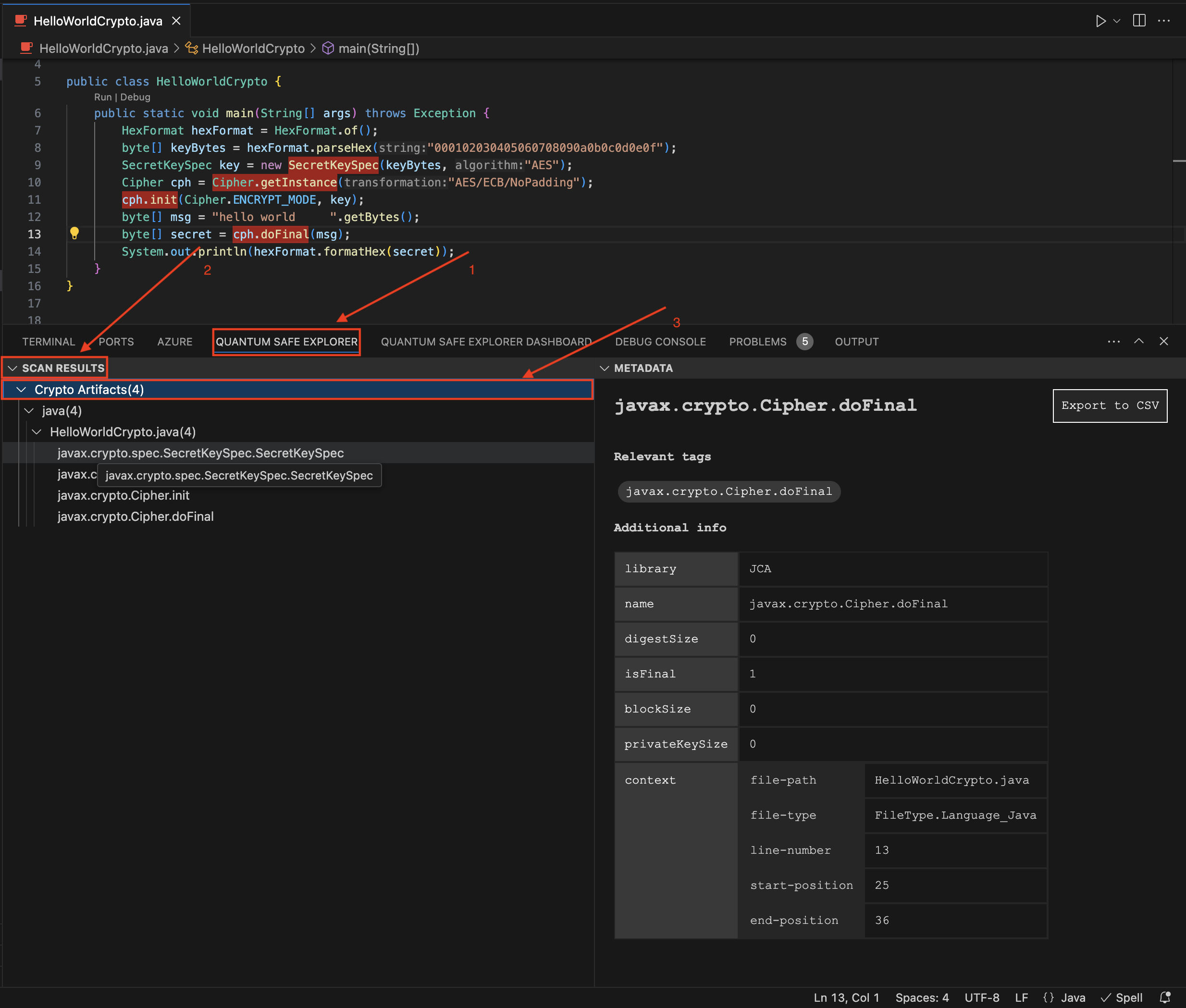
Task: Collapse the SCAN RESULTS section
Action: coord(12,368)
